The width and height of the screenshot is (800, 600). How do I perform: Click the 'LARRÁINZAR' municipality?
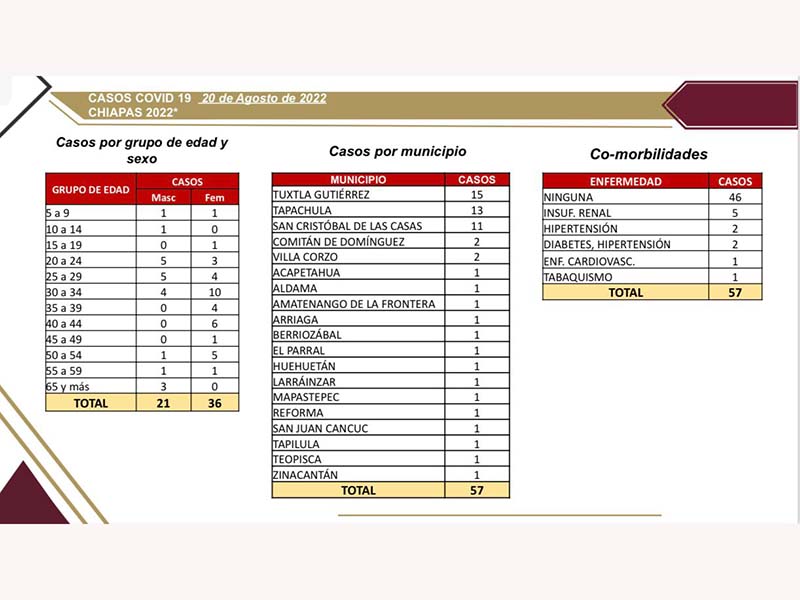pos(304,382)
